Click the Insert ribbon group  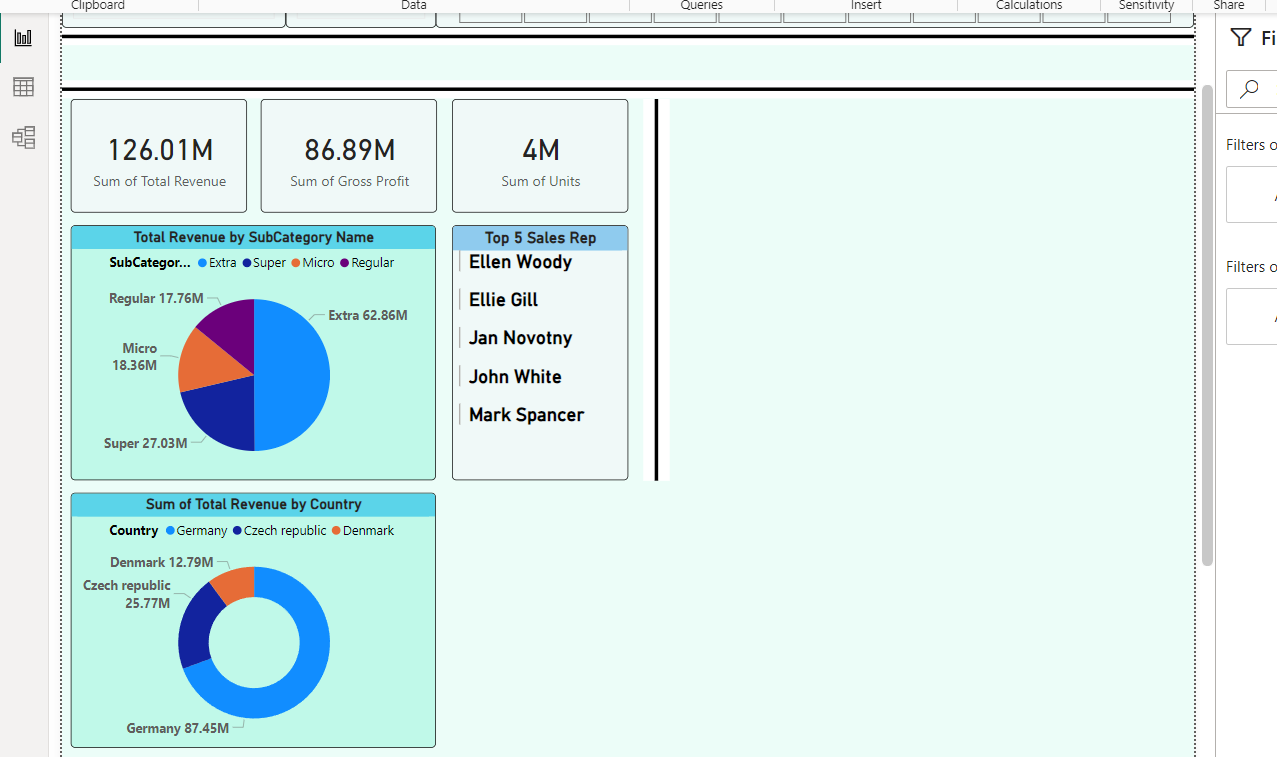865,5
